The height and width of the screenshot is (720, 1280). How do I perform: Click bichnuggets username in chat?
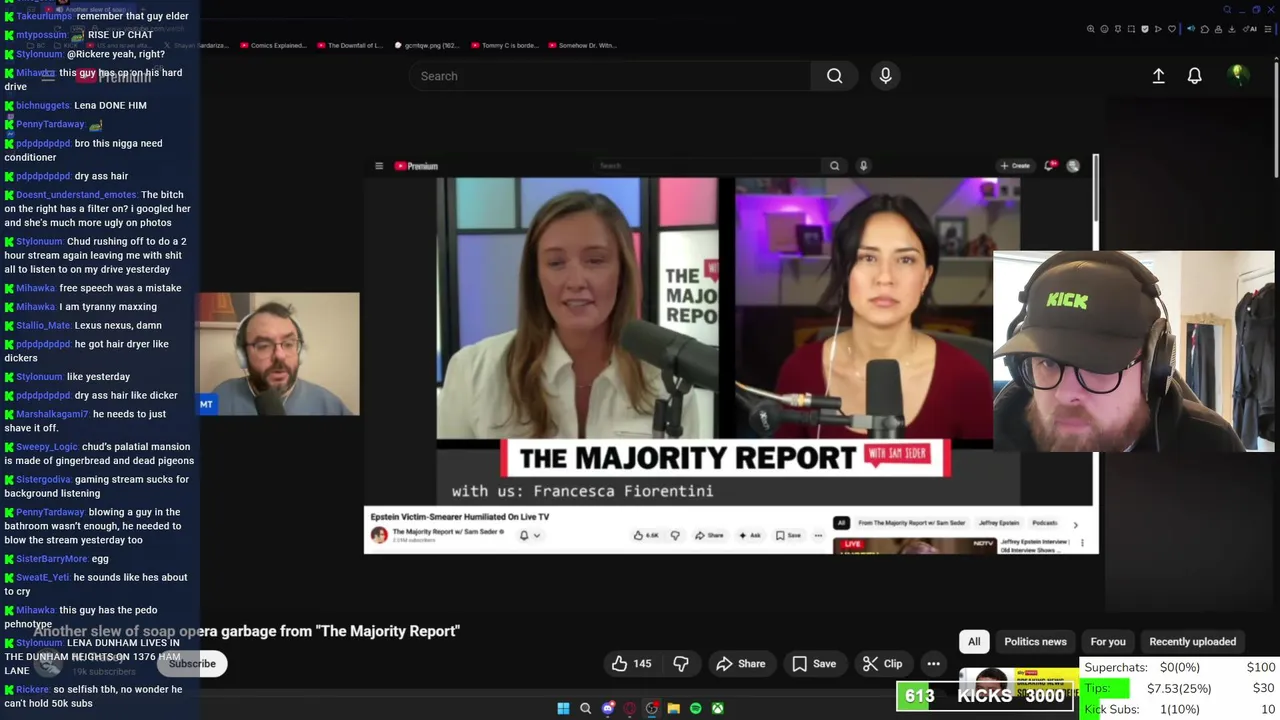(43, 105)
